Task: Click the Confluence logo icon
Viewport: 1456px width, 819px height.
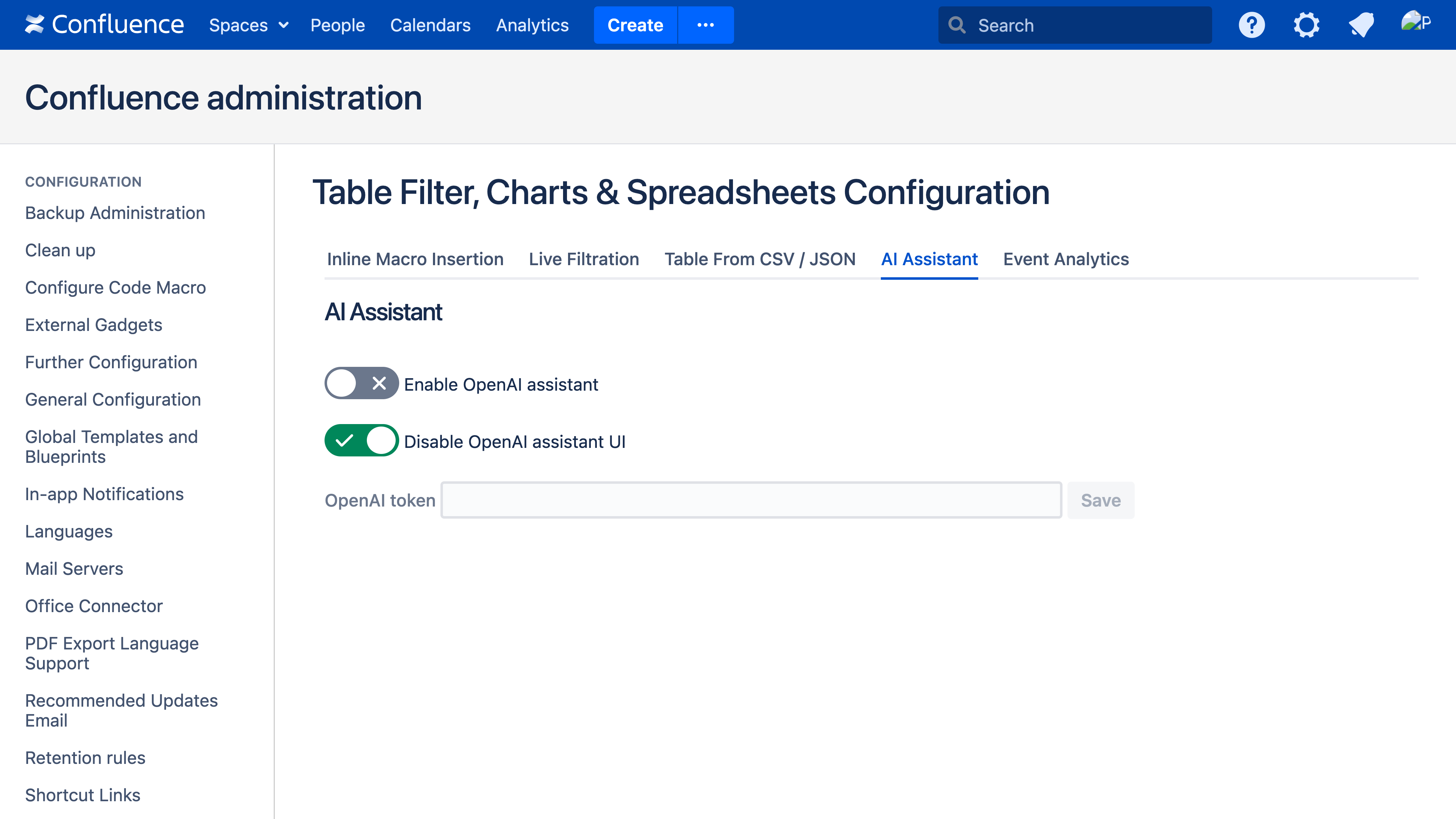Action: pyautogui.click(x=34, y=24)
